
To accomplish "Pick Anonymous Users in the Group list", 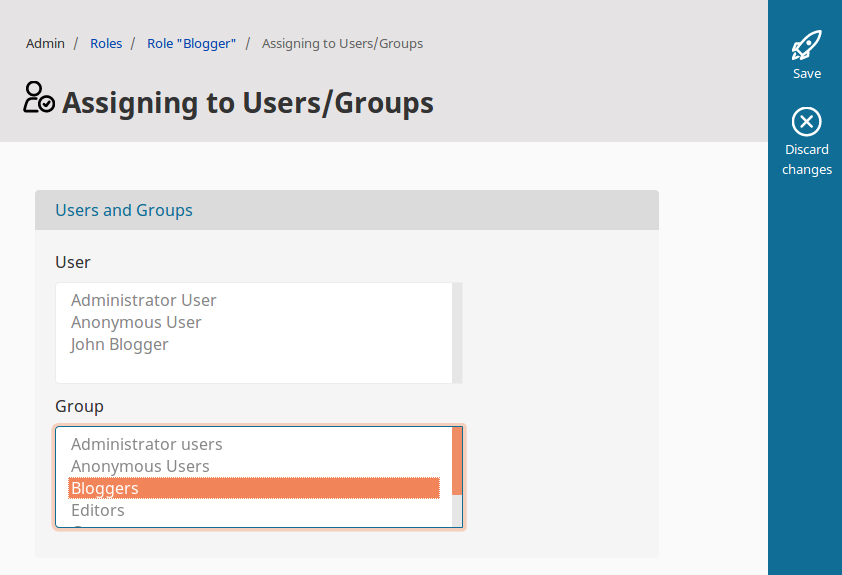I will click(x=140, y=466).
